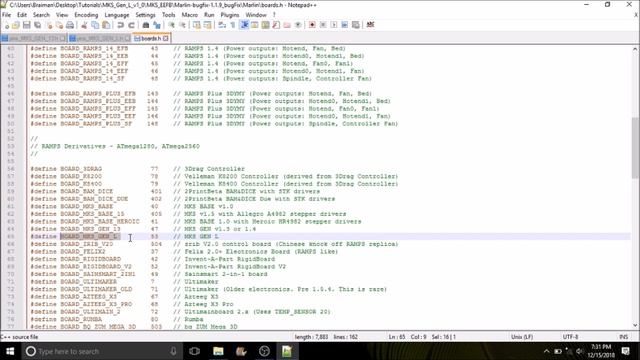
Task: Click the scrollbar up arrow
Action: pyautogui.click(x=635, y=49)
